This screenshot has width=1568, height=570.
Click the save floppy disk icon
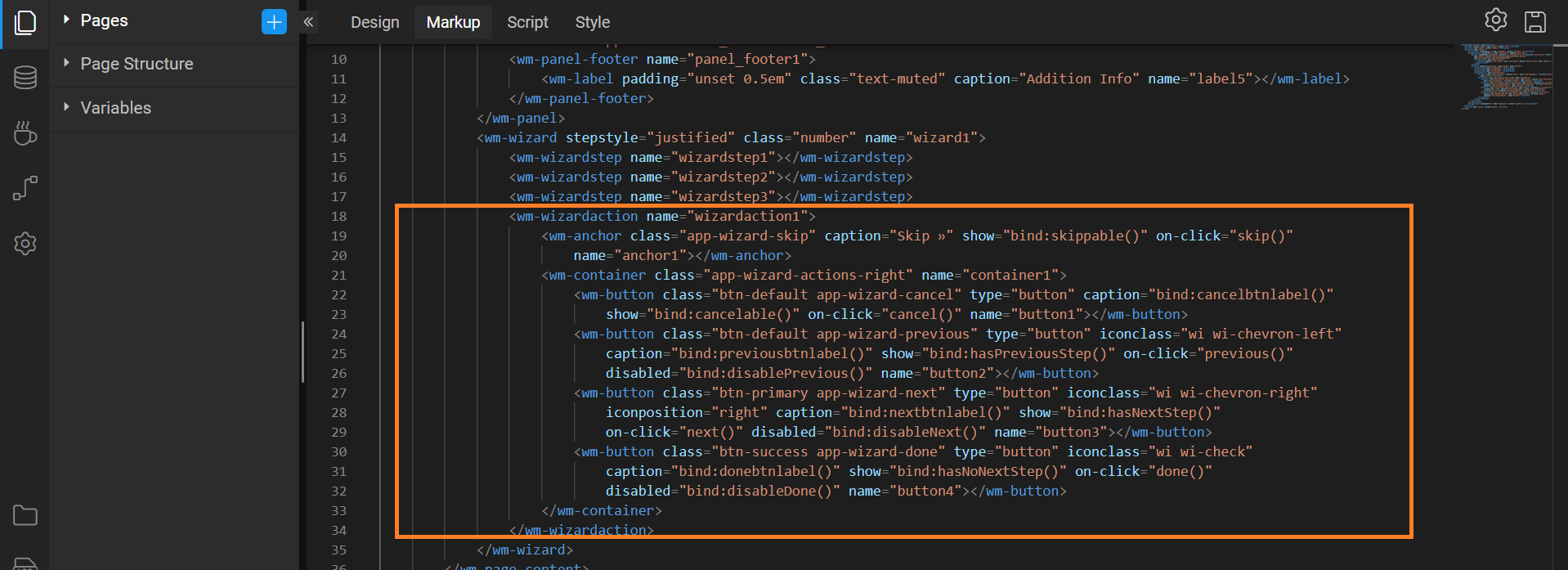[x=1535, y=22]
